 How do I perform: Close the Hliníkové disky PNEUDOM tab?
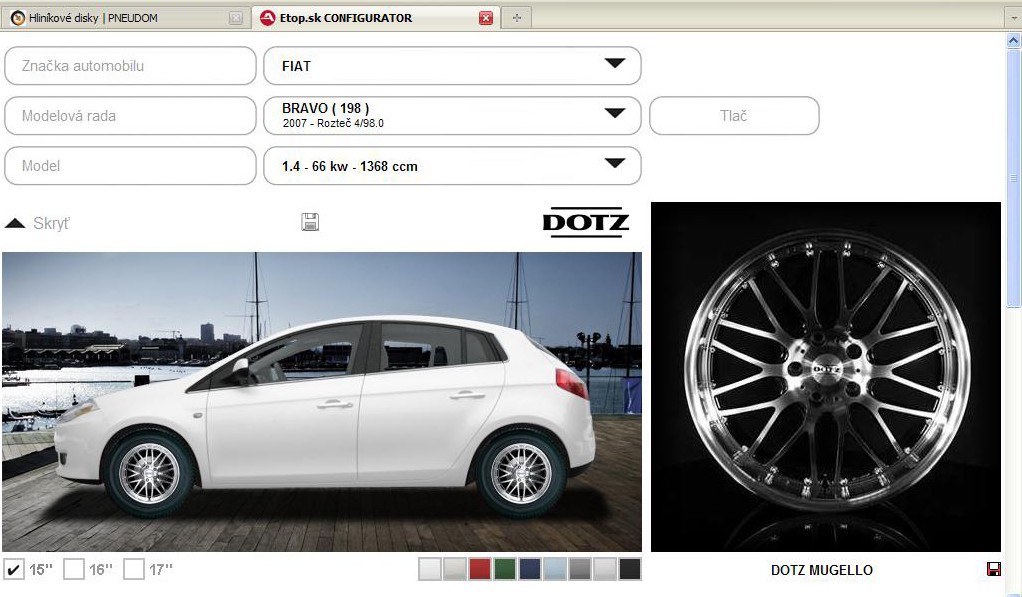point(235,18)
